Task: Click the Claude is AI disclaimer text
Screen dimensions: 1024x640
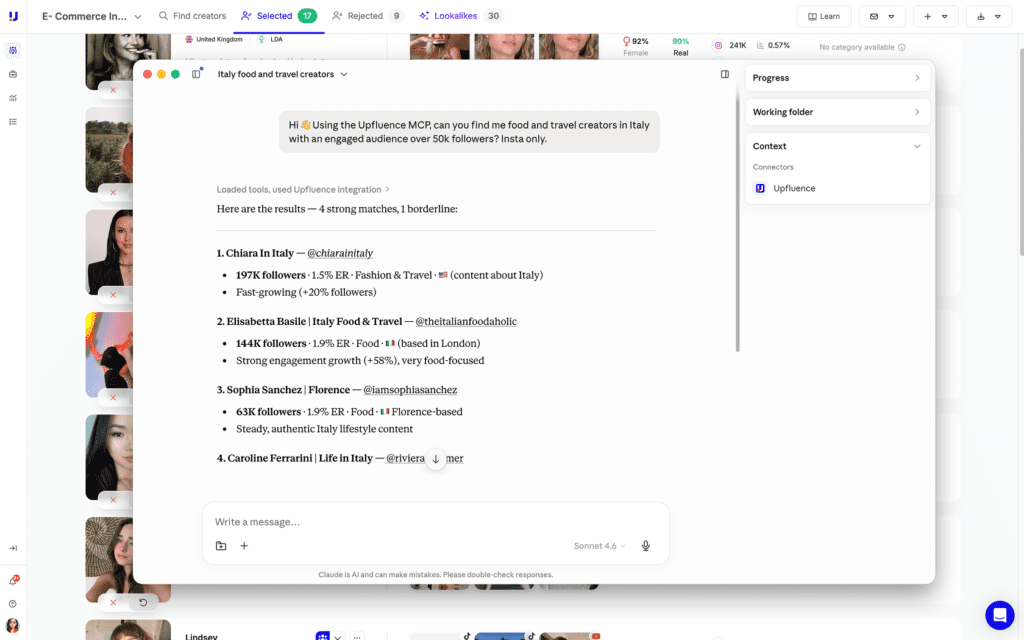Action: pos(436,575)
